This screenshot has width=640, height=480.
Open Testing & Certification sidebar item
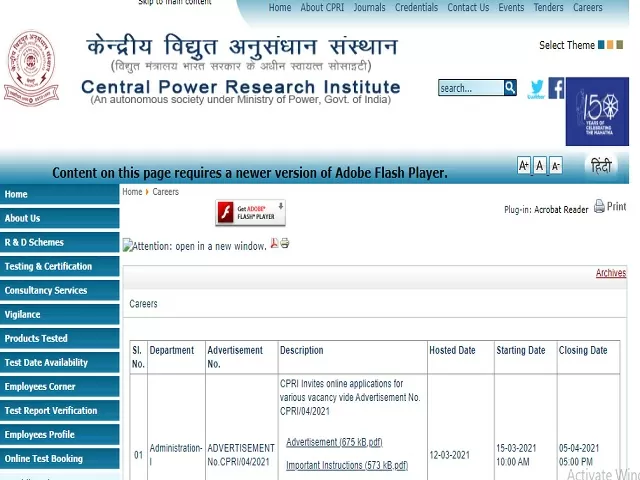pyautogui.click(x=60, y=267)
